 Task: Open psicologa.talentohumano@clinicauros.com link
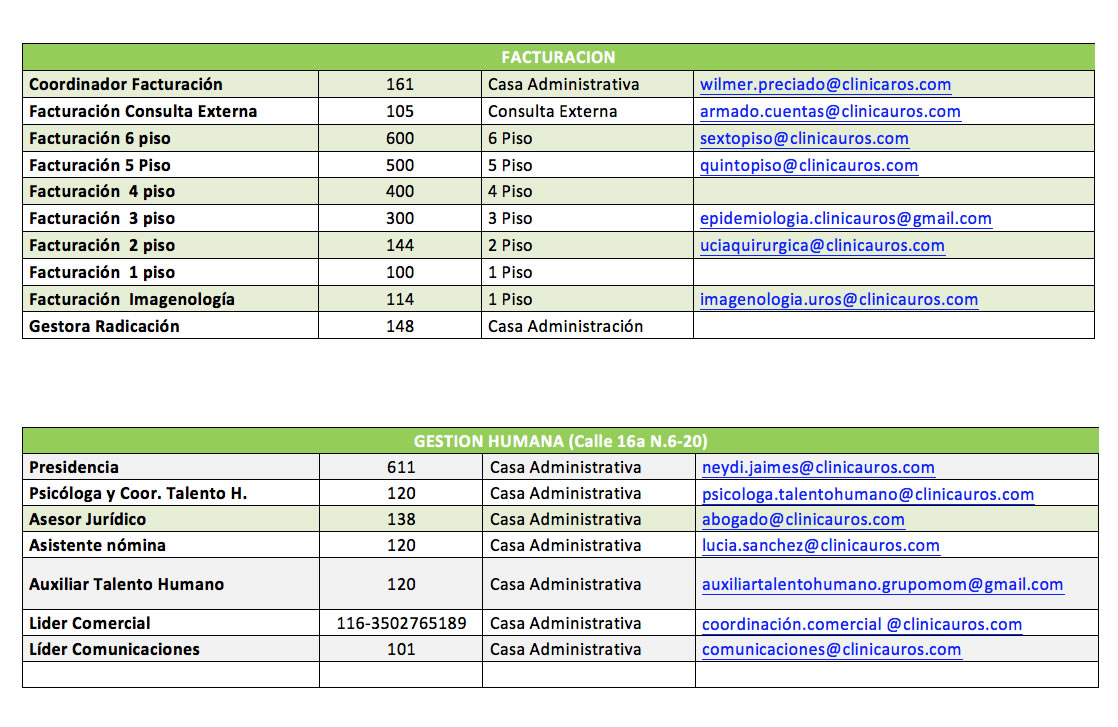coord(868,495)
